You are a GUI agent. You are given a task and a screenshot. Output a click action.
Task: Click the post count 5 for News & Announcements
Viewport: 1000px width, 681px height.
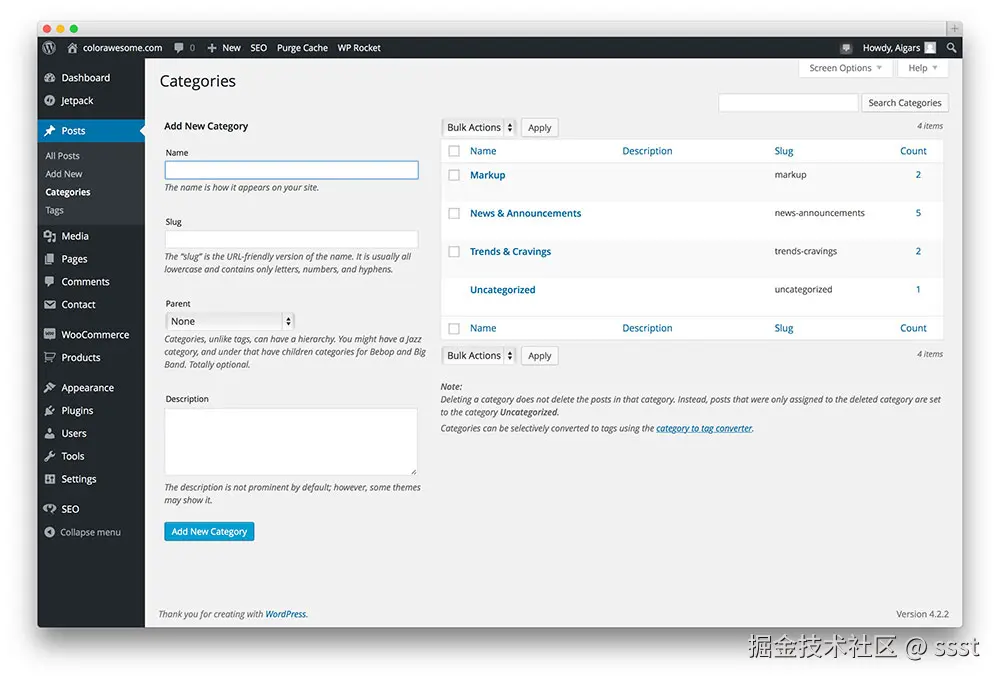918,213
